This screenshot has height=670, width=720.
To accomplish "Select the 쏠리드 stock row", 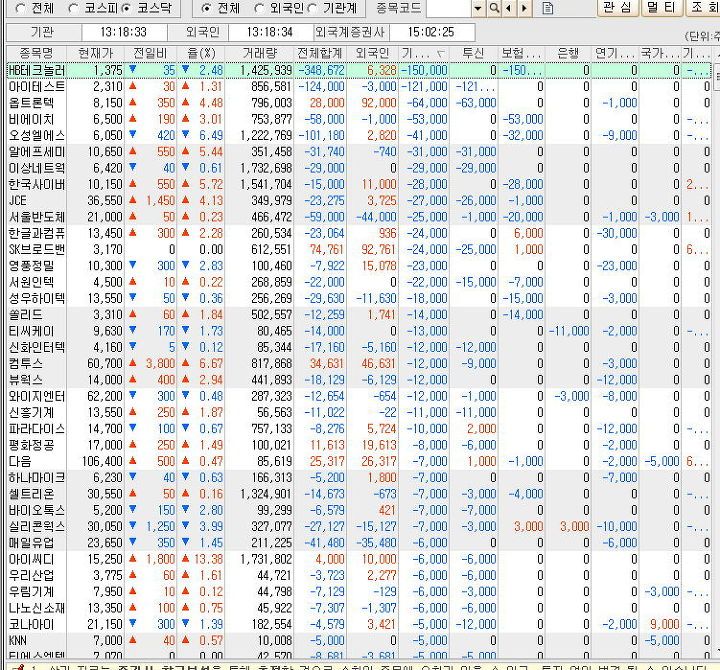I will point(359,315).
